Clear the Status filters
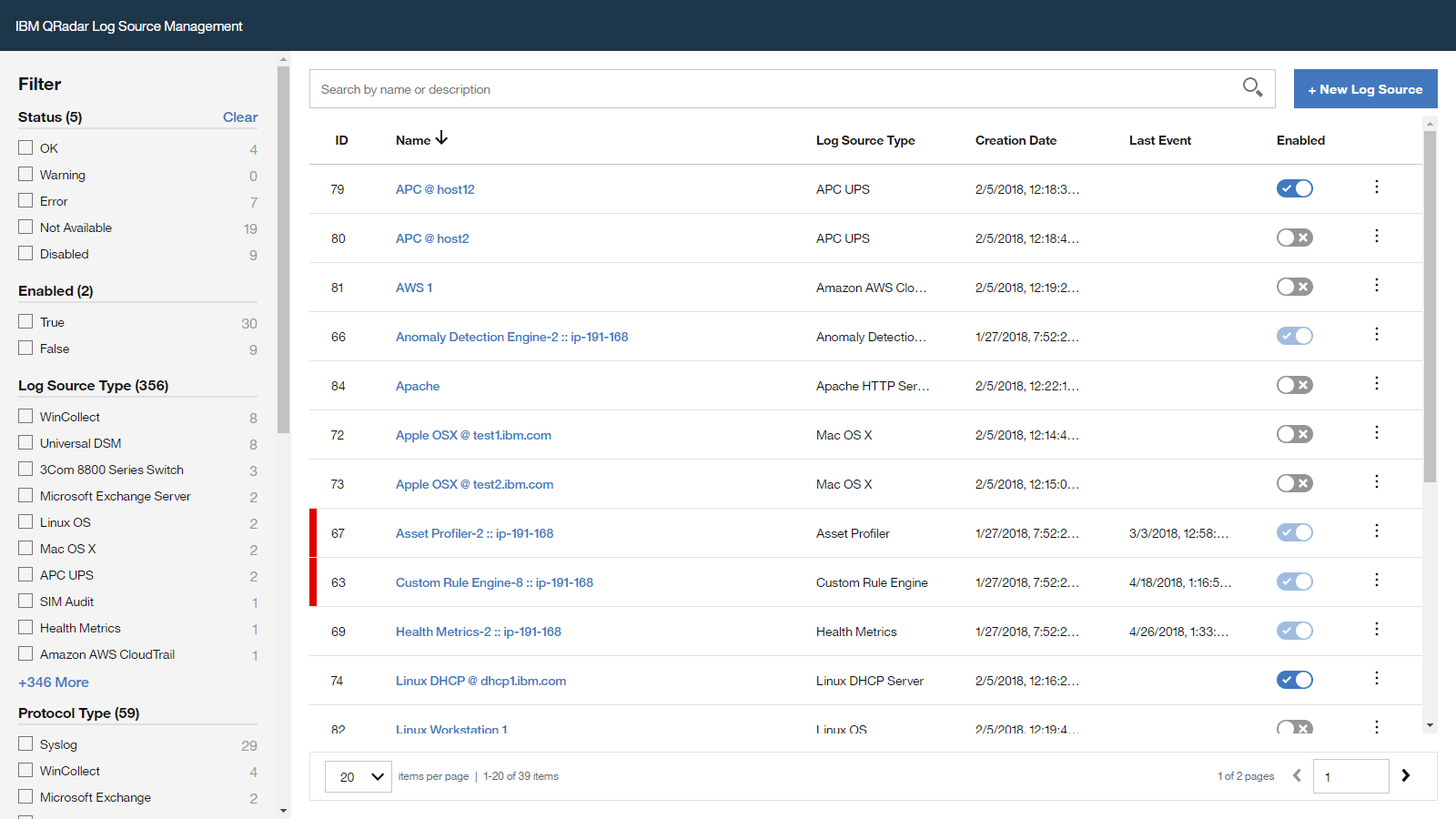This screenshot has height=819, width=1456. click(x=240, y=116)
